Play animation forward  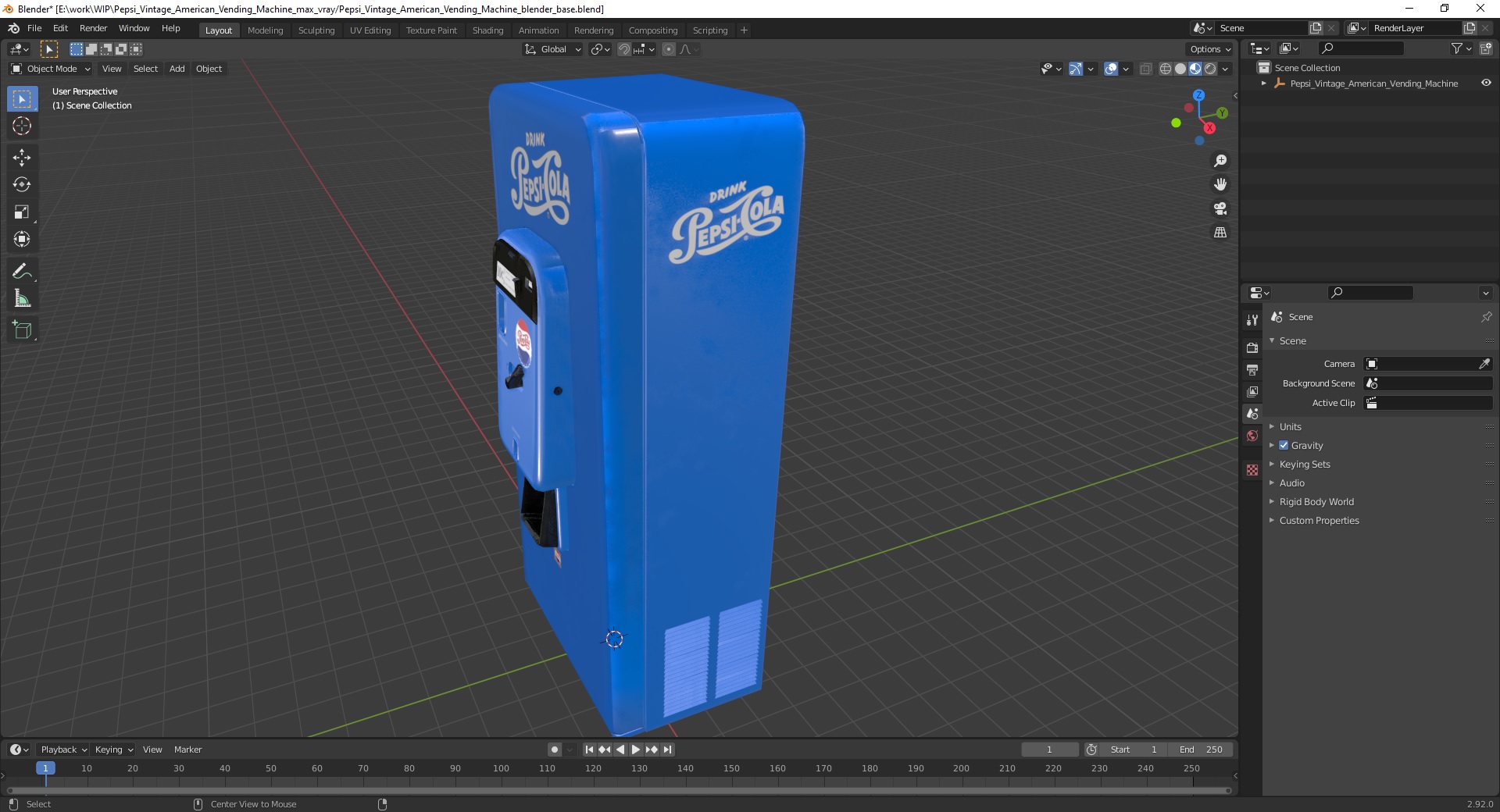(636, 750)
